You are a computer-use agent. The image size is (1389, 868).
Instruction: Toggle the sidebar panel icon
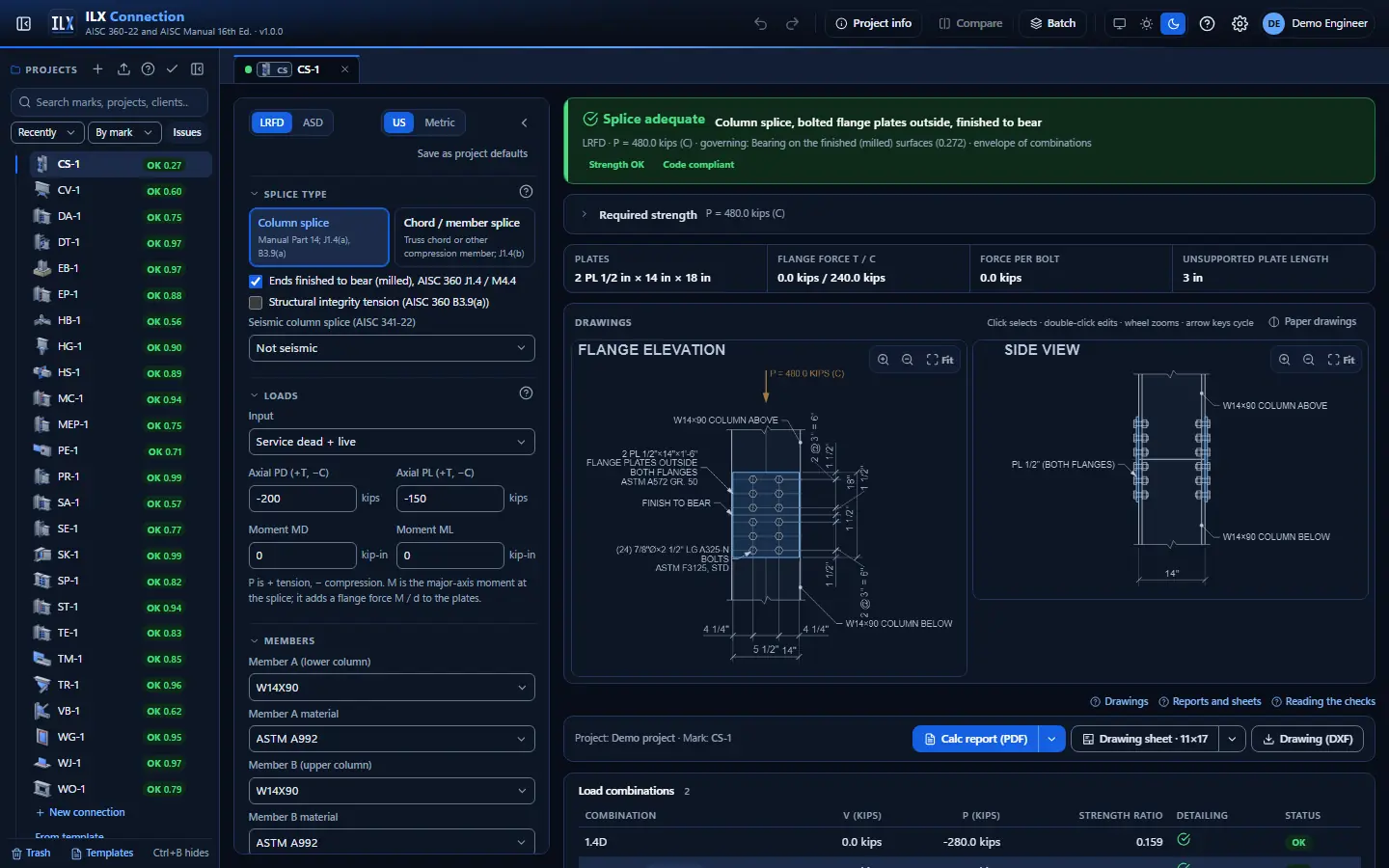[24, 23]
